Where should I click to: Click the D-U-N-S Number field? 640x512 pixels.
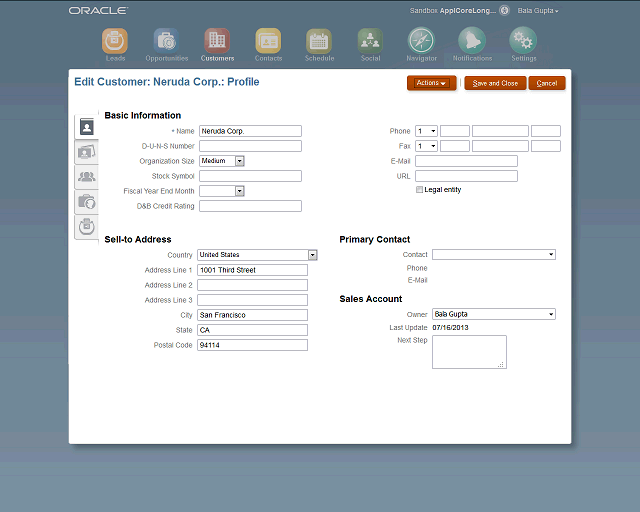coord(250,146)
